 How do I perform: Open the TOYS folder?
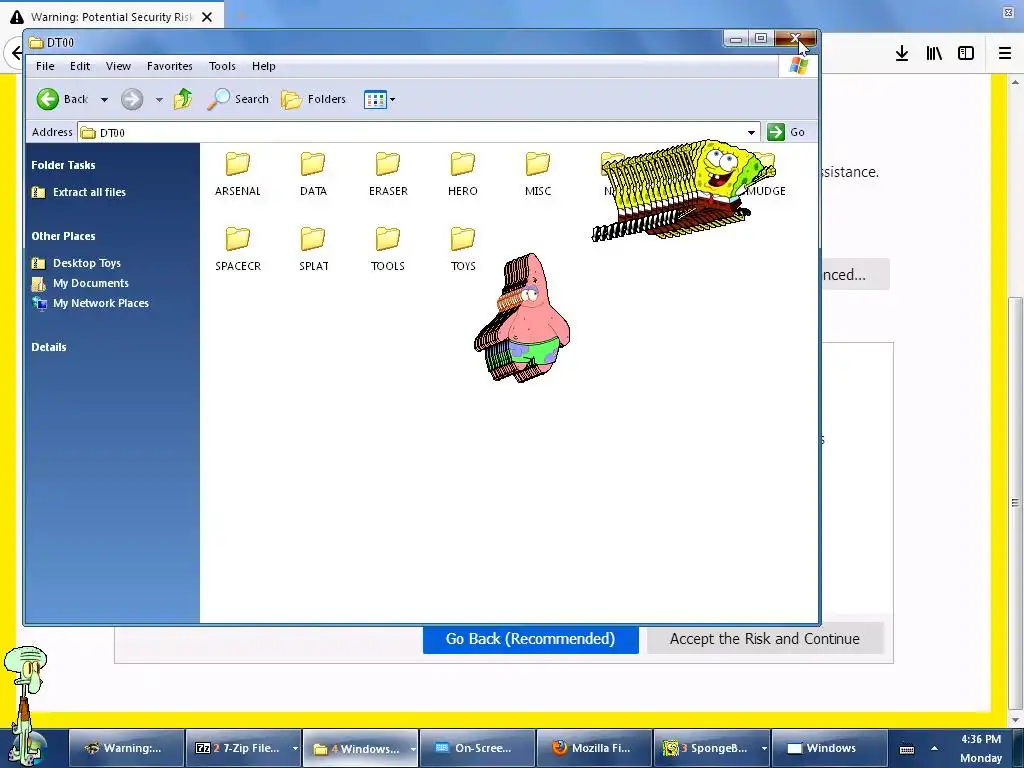(x=462, y=249)
